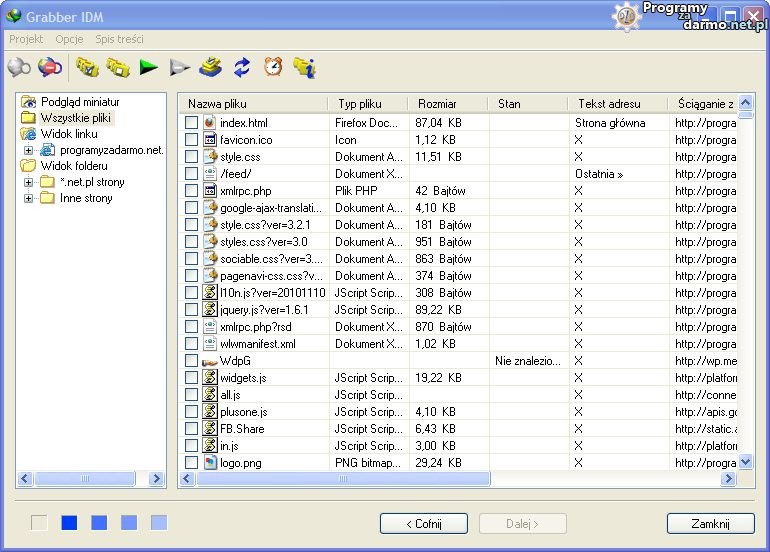Expand the *.net.pl strony folder
770x552 pixels.
(29, 182)
